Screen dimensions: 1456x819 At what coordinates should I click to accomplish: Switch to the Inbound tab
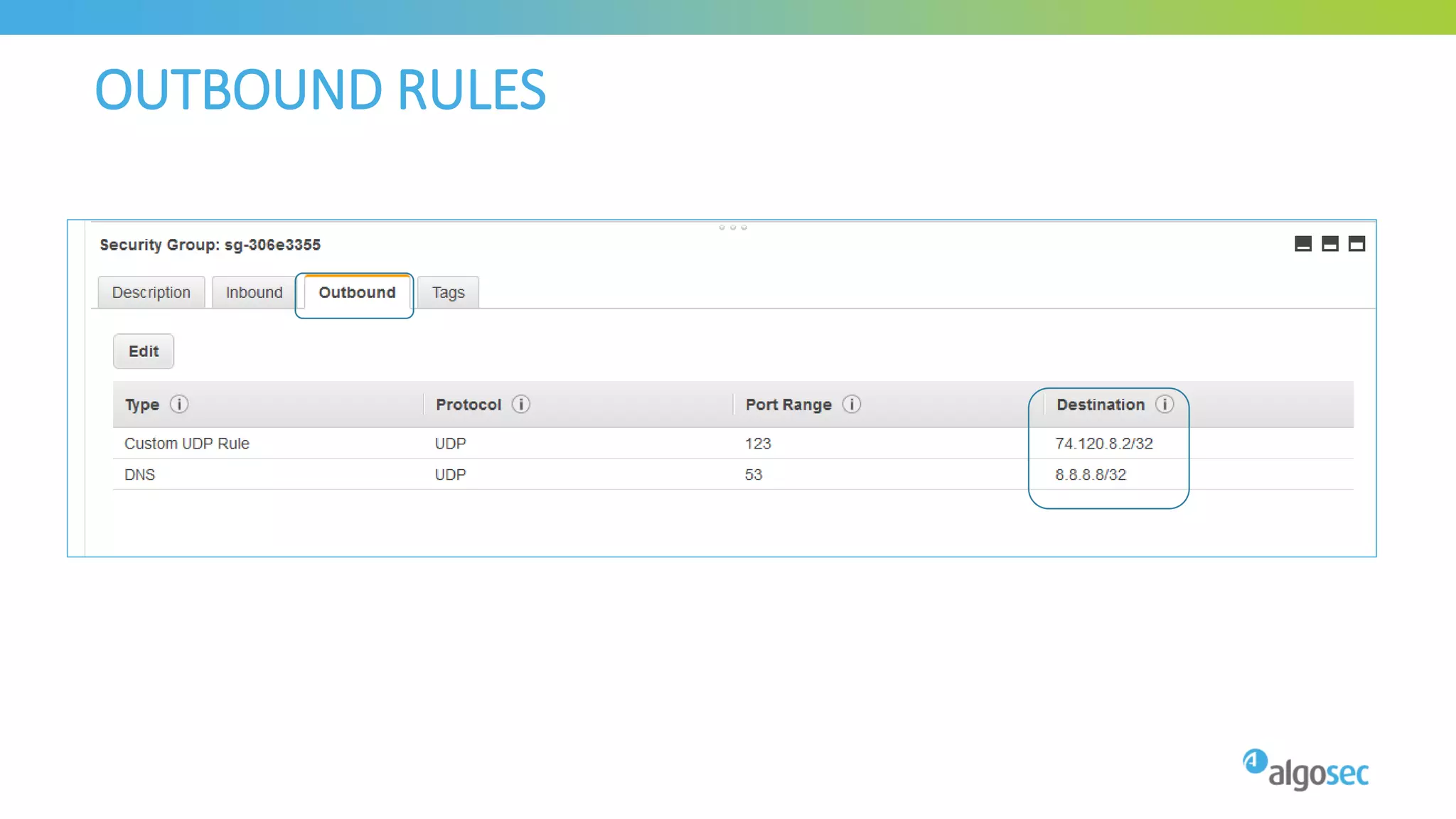point(254,292)
